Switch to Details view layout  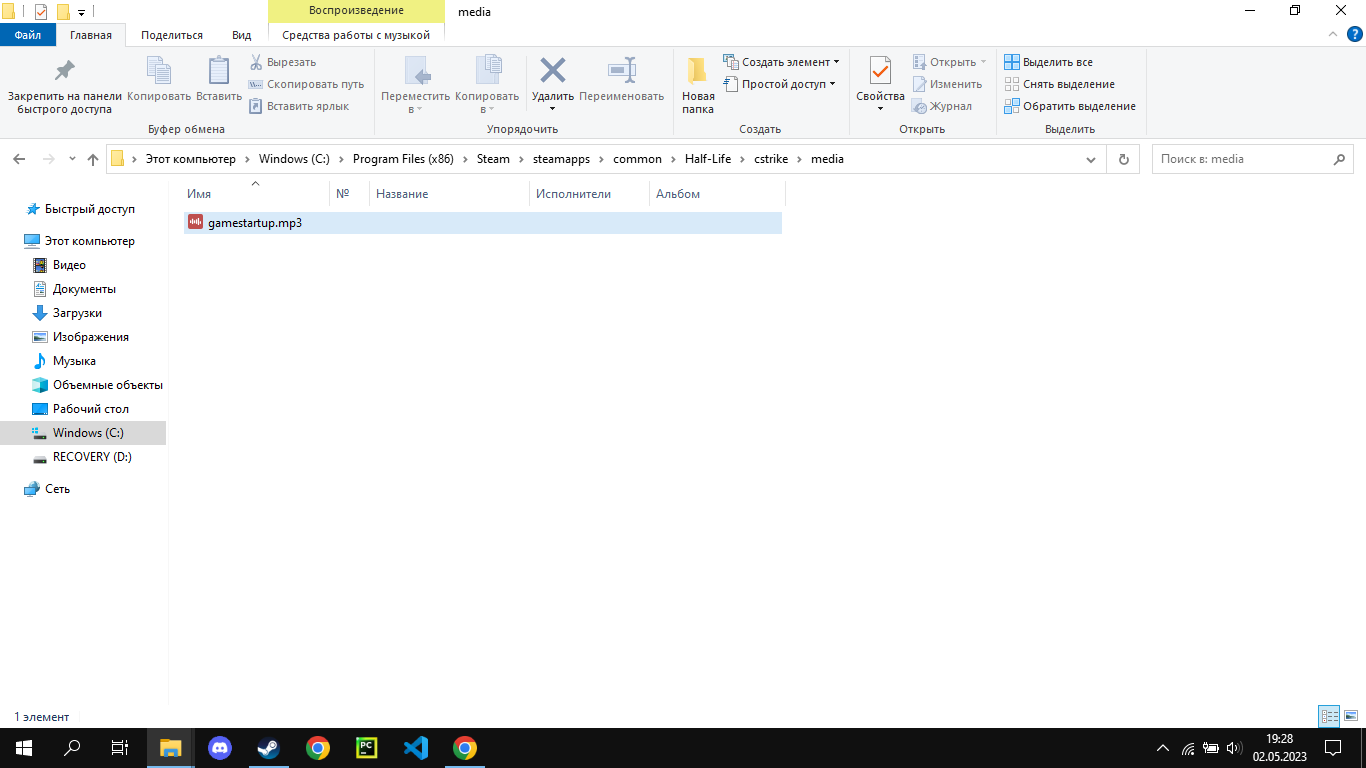coord(1329,716)
